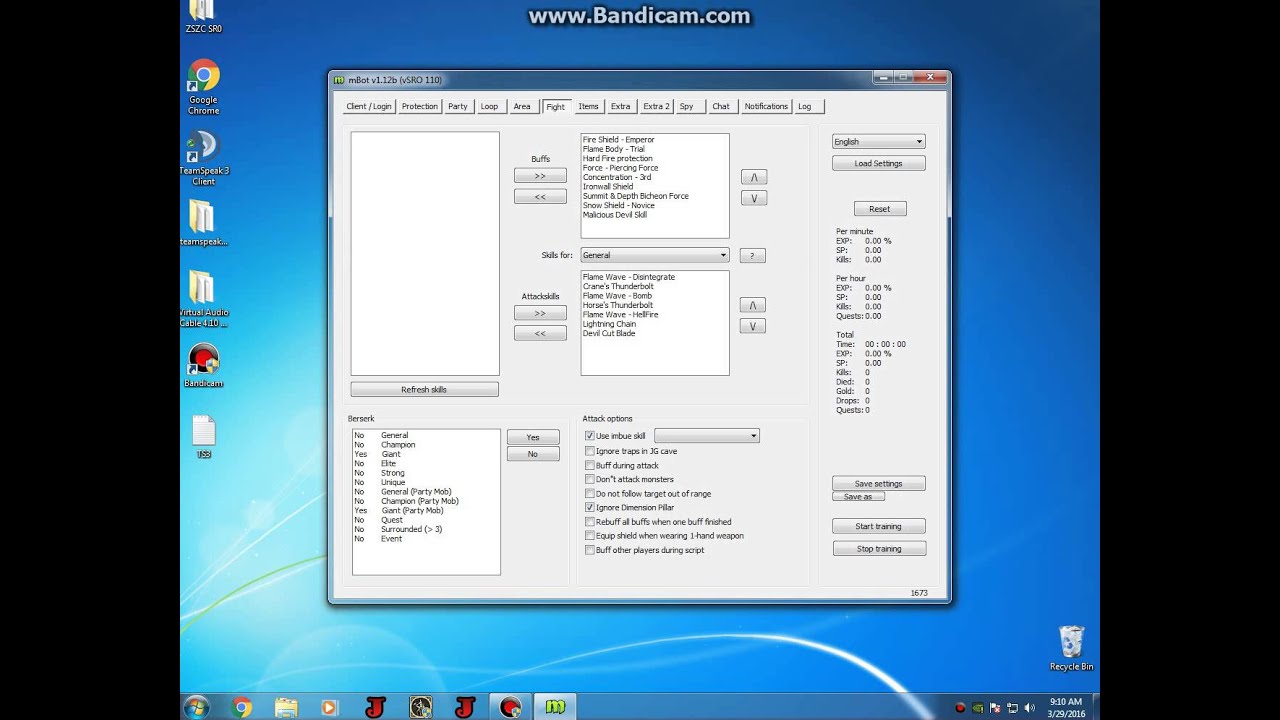Click the red recording tray icon
Image resolution: width=1280 pixels, height=720 pixels.
(x=960, y=708)
